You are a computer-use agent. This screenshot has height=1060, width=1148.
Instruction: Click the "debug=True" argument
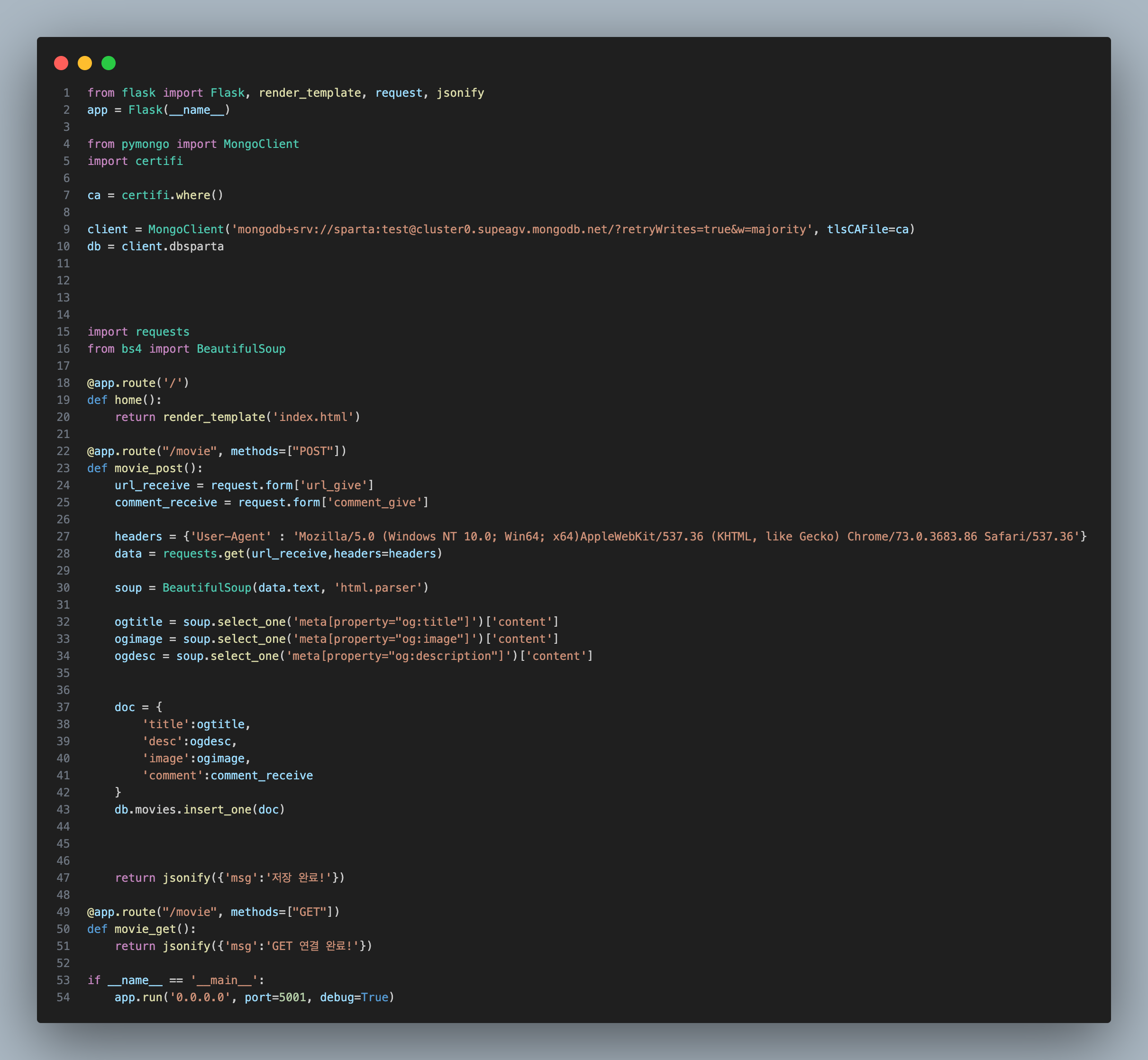(355, 998)
